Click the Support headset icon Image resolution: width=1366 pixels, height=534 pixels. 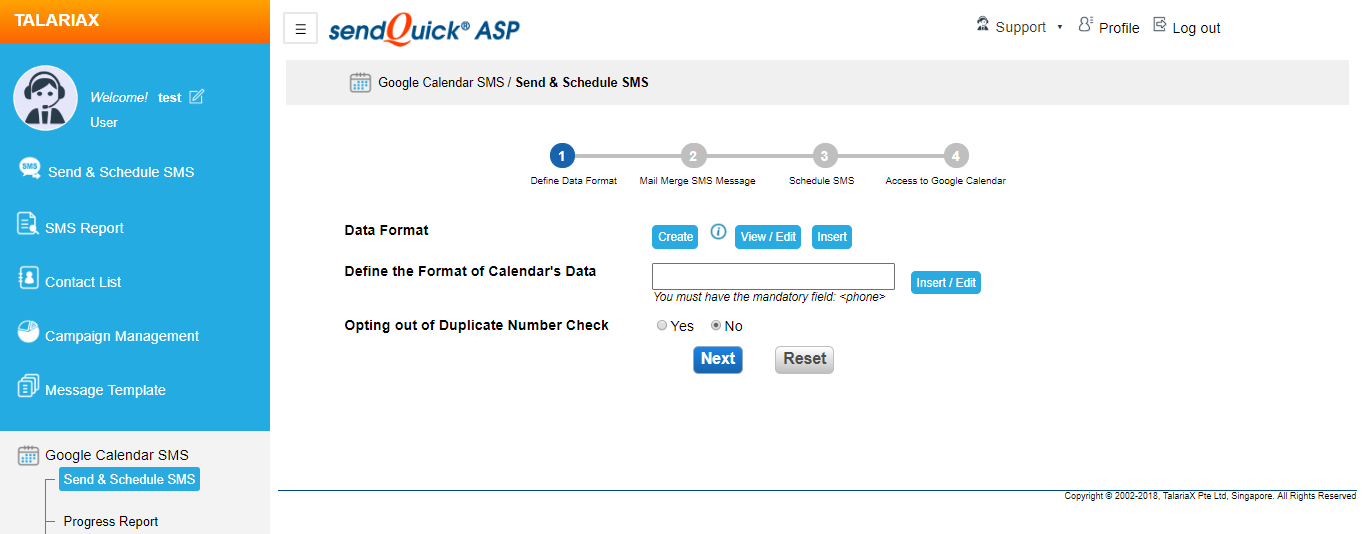point(982,25)
